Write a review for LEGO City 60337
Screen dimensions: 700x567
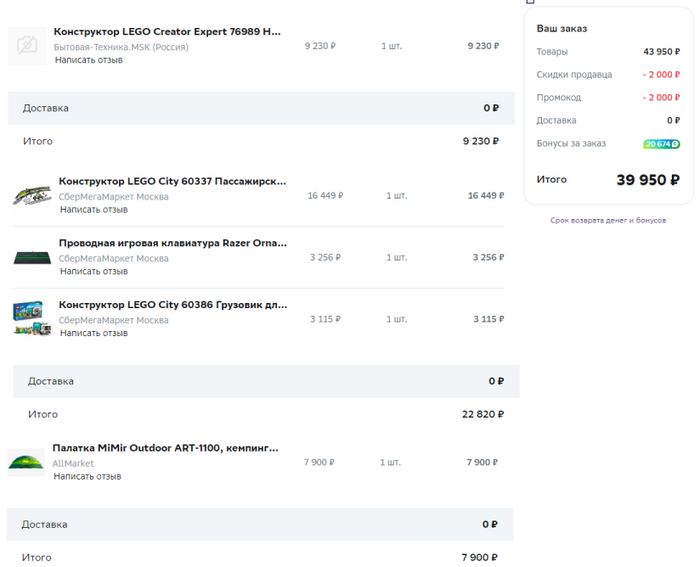[x=94, y=209]
